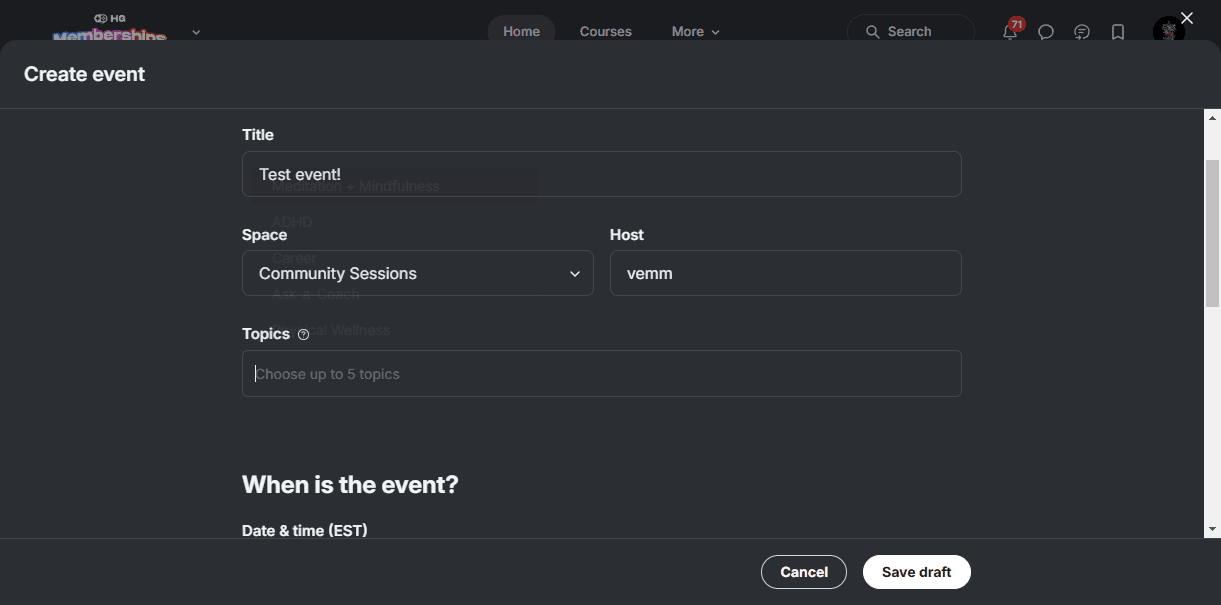
Task: Click the HG Membership community logo
Action: click(110, 29)
